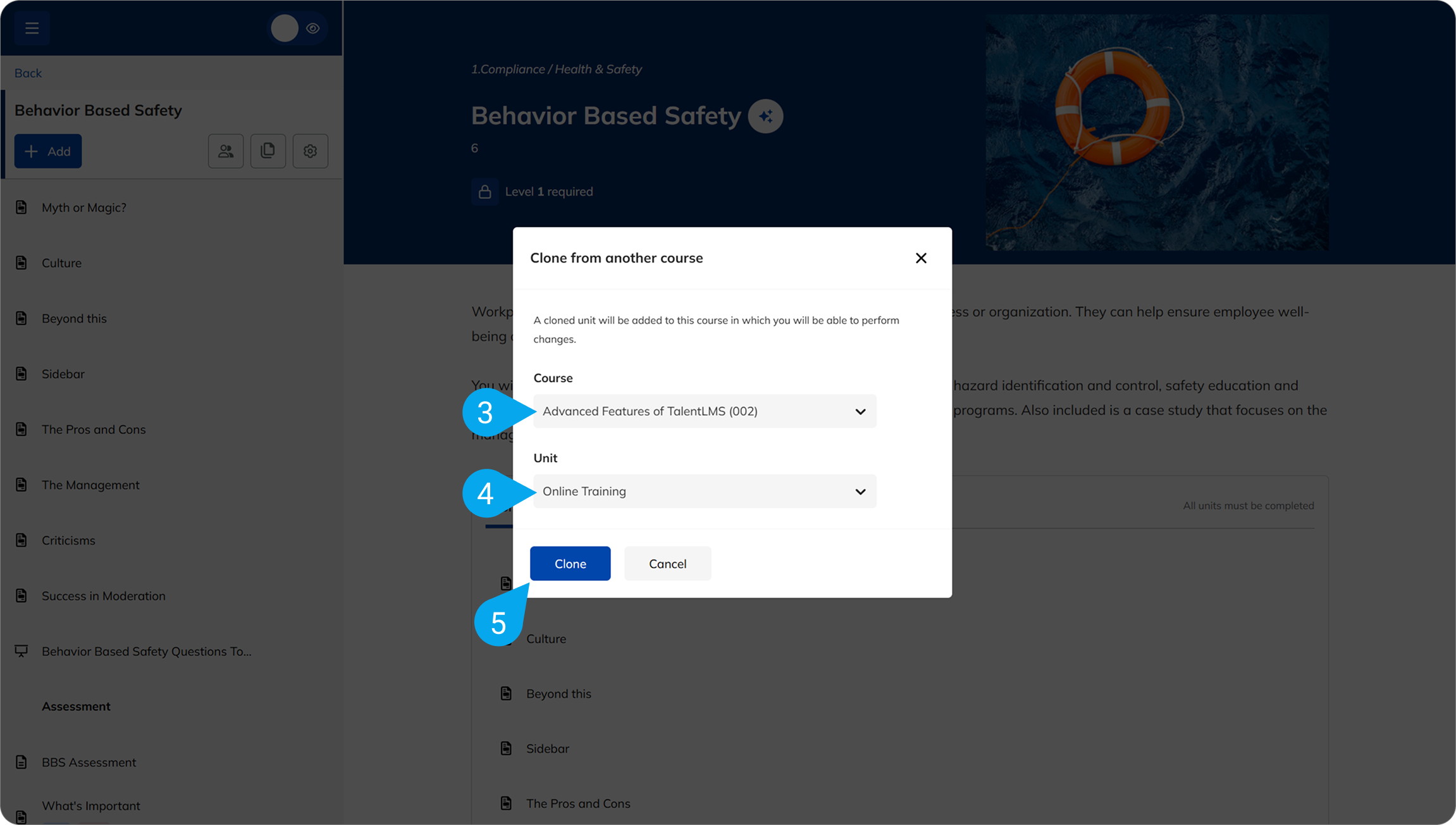Click the AI sparkle icon beside course title

(x=765, y=116)
